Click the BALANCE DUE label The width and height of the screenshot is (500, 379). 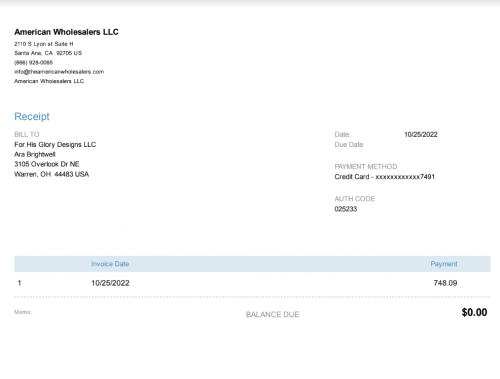[x=272, y=314]
